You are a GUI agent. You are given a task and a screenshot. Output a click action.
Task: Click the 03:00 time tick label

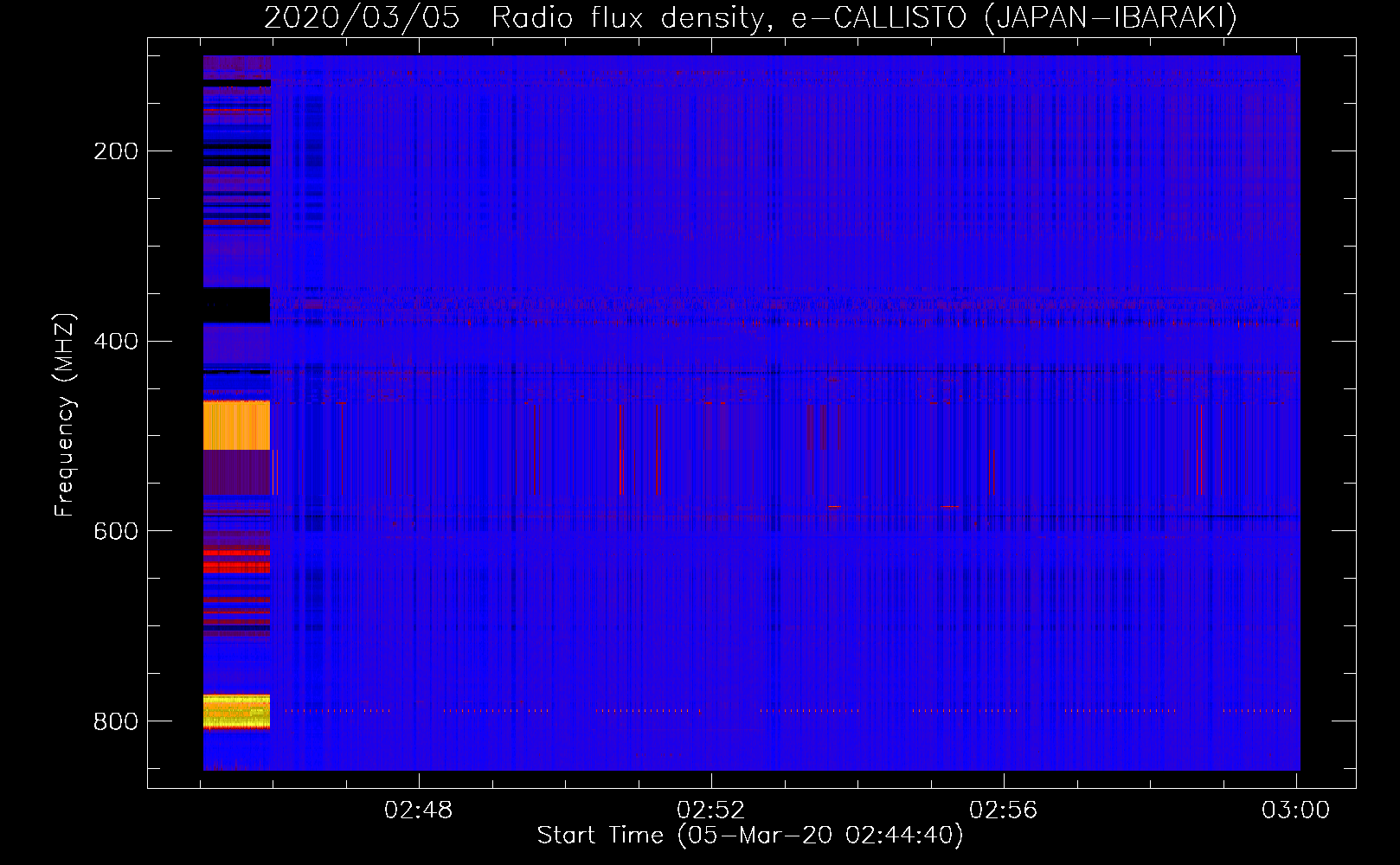(x=1296, y=811)
